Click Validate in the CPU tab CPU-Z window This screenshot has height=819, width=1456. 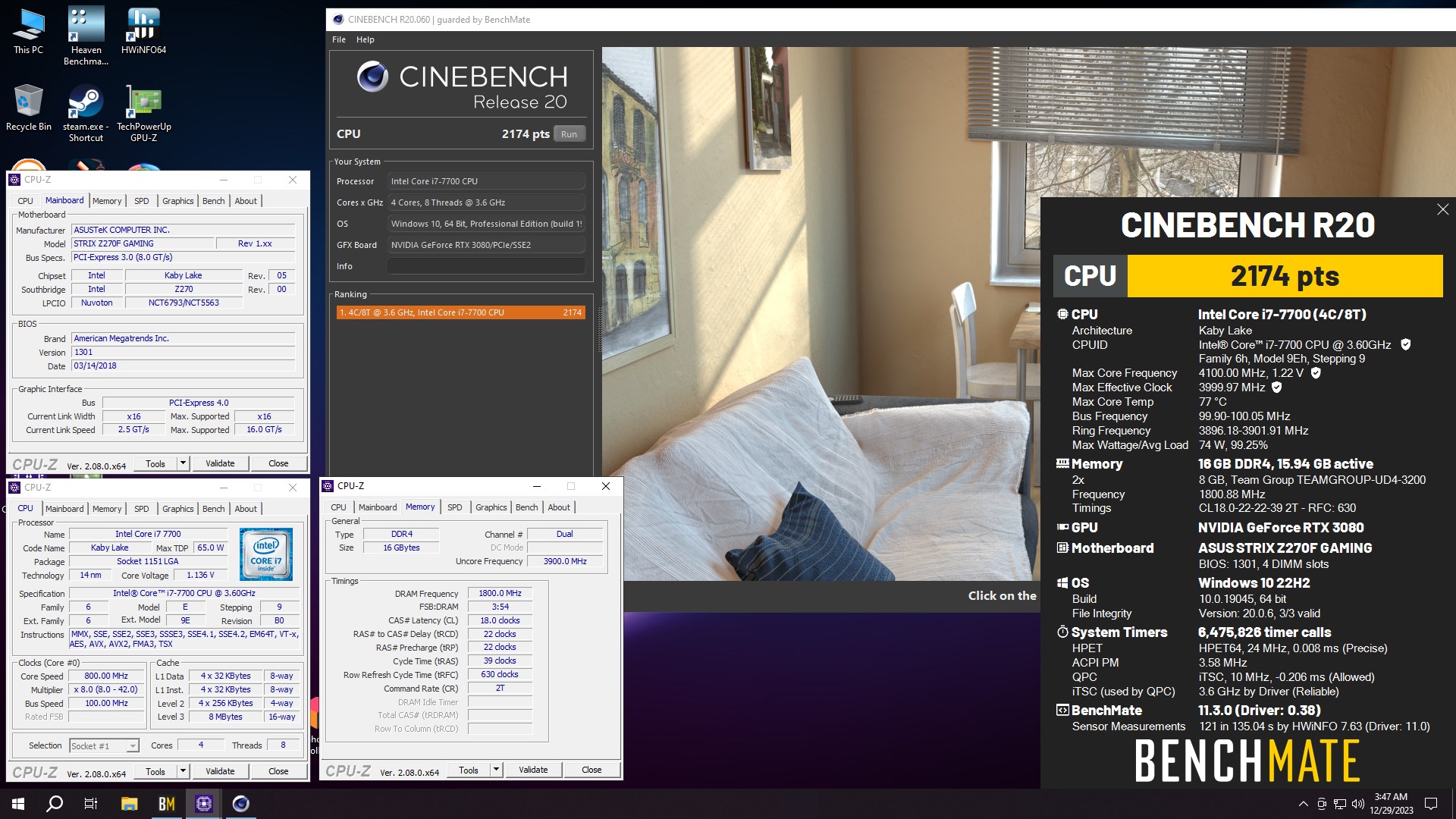[x=220, y=771]
